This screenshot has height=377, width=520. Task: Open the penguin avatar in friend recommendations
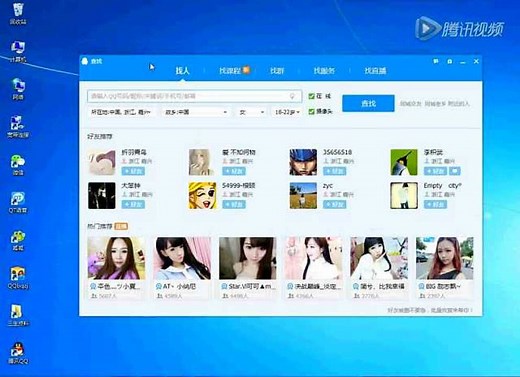point(404,162)
